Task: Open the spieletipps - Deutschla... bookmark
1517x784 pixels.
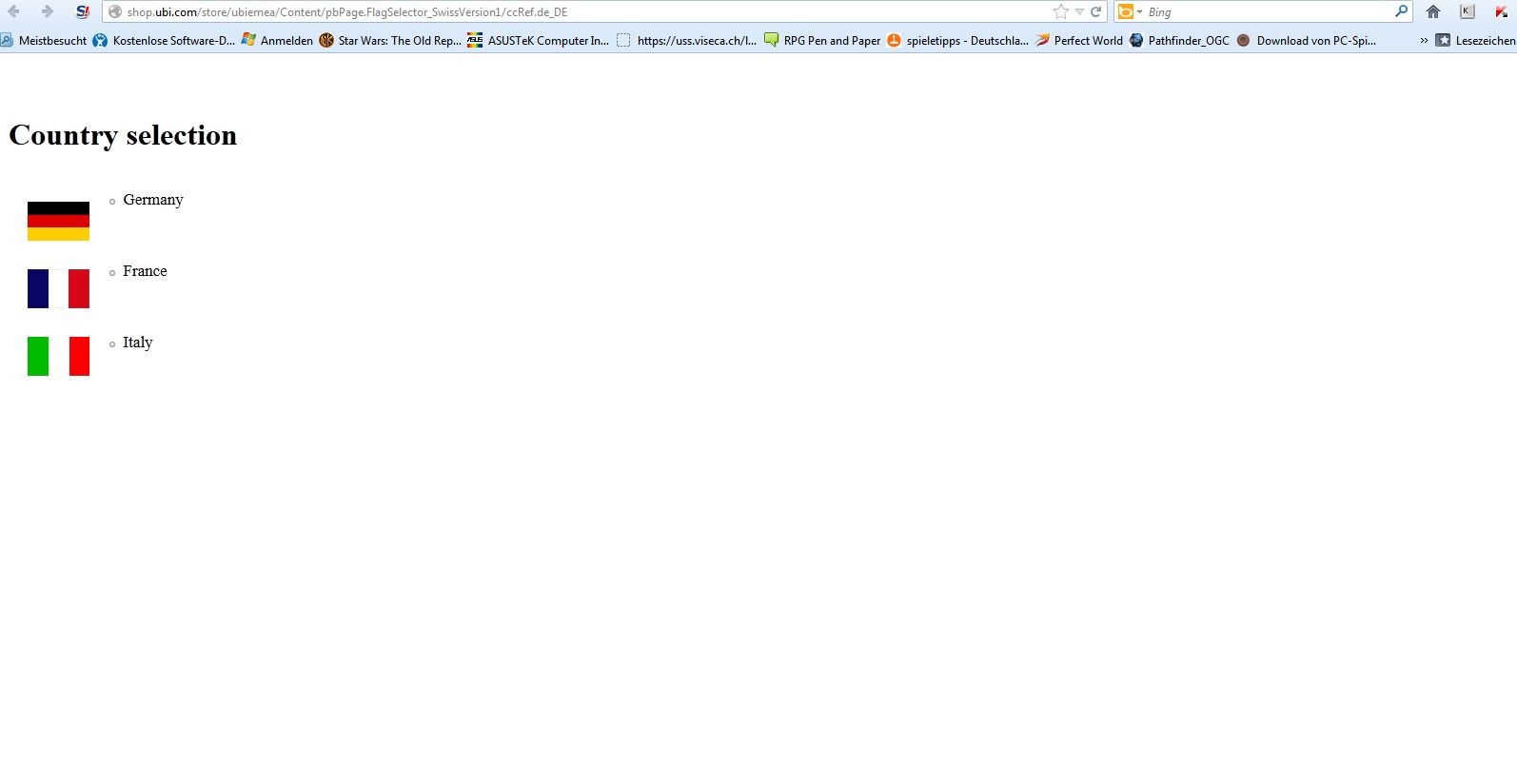Action: [957, 40]
